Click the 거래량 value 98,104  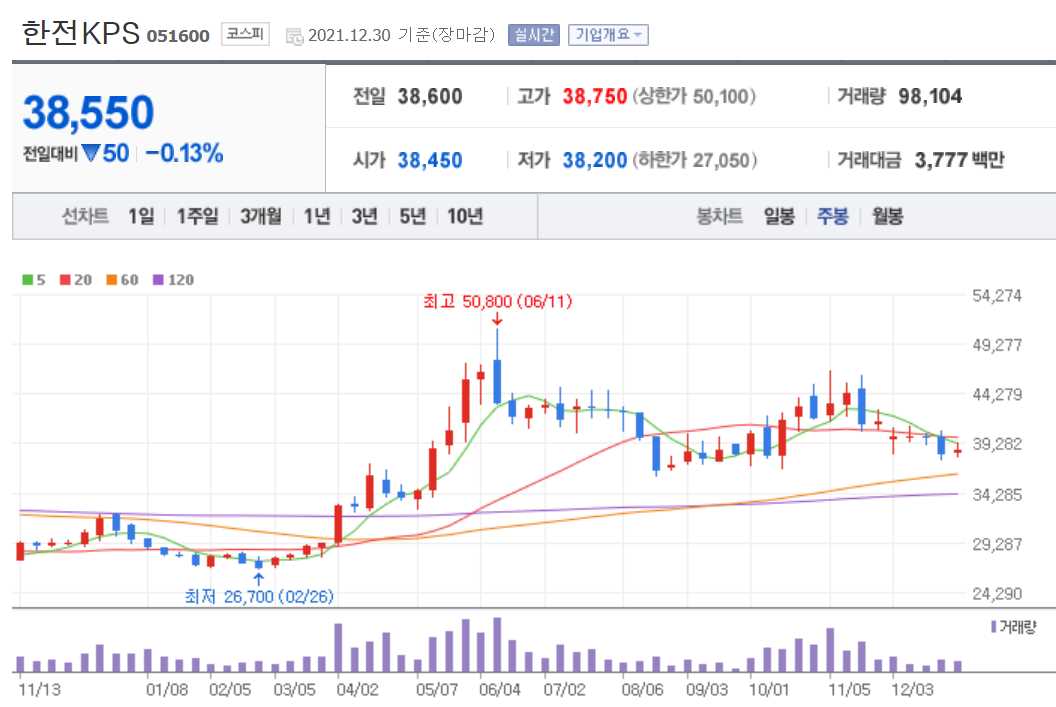pos(930,96)
